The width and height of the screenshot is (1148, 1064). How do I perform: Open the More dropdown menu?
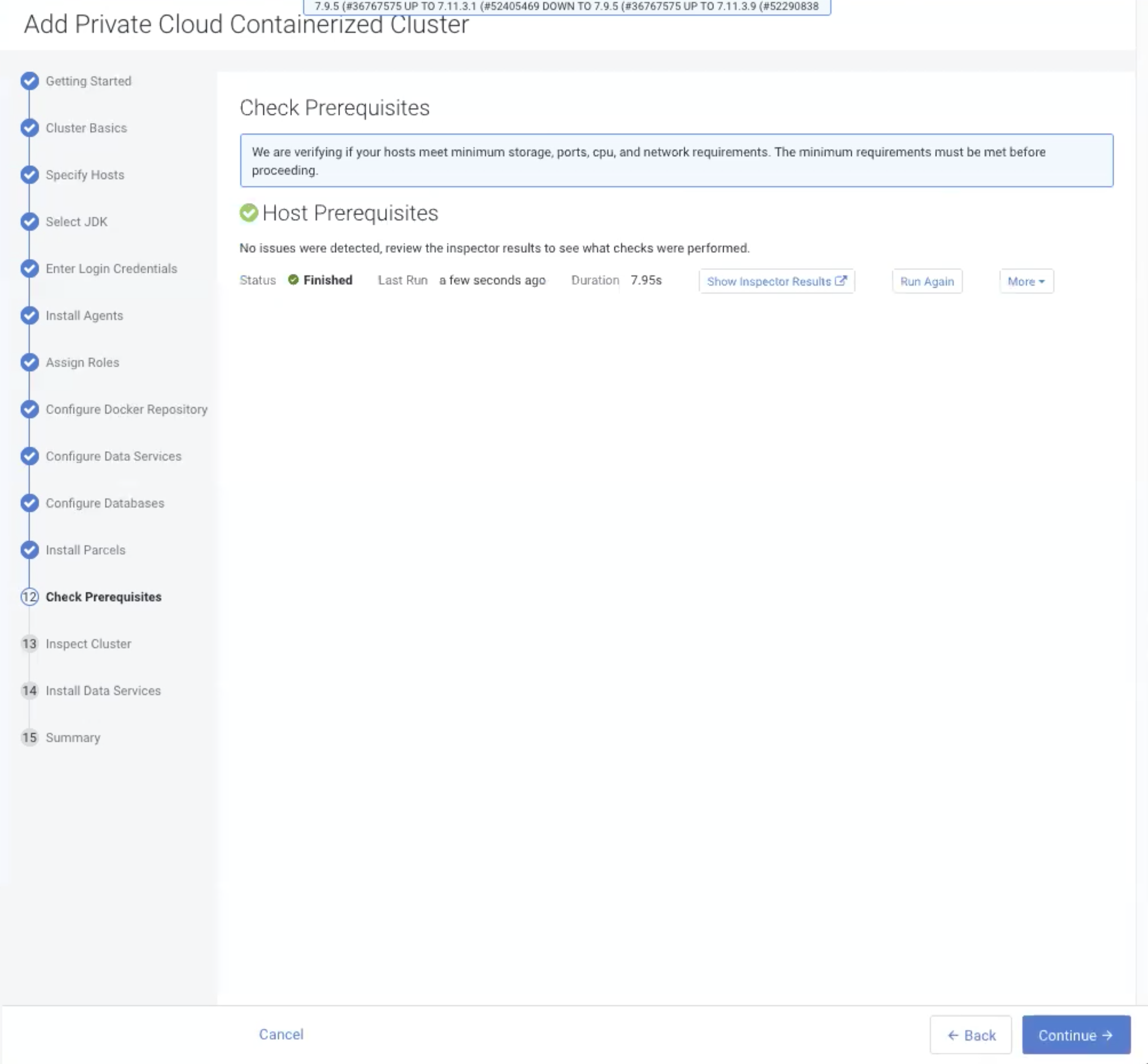[1027, 281]
